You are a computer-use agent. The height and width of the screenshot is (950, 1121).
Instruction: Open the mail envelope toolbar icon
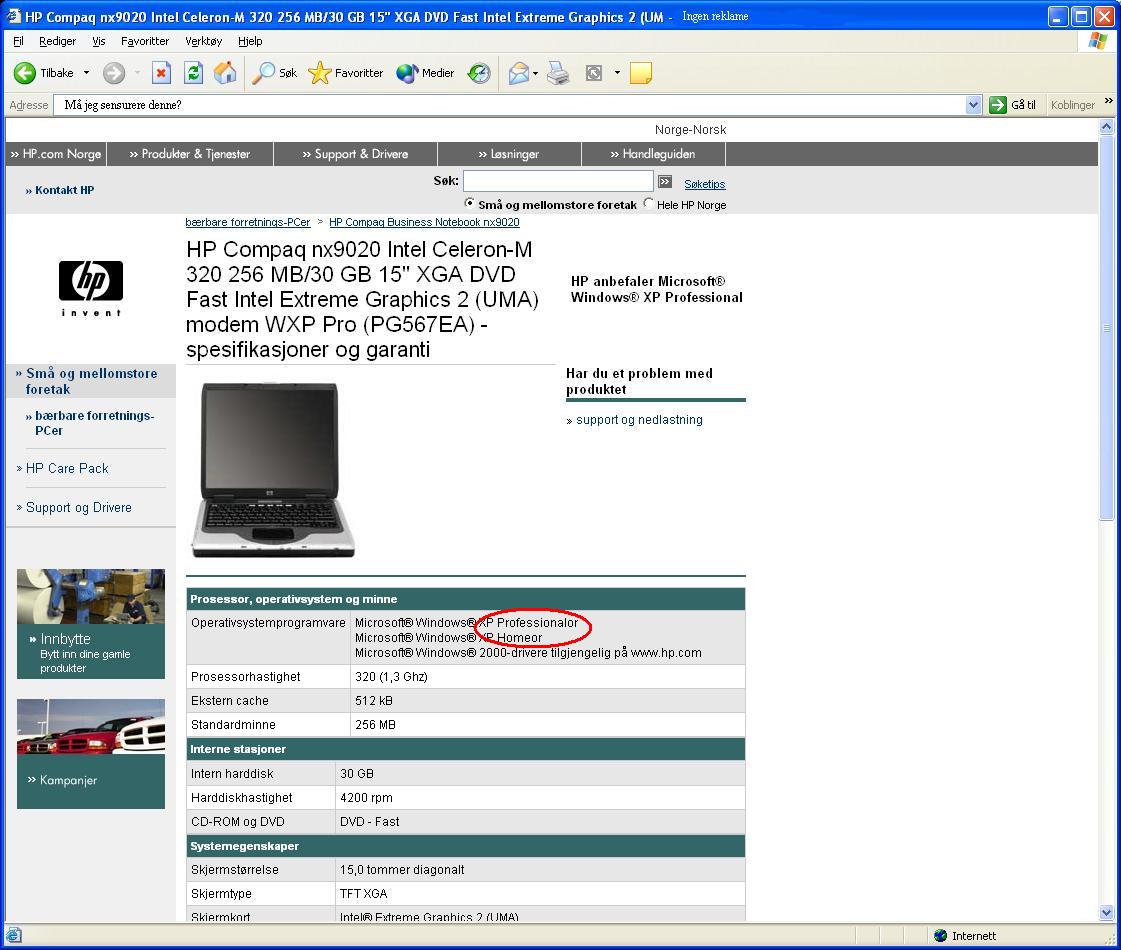coord(519,73)
